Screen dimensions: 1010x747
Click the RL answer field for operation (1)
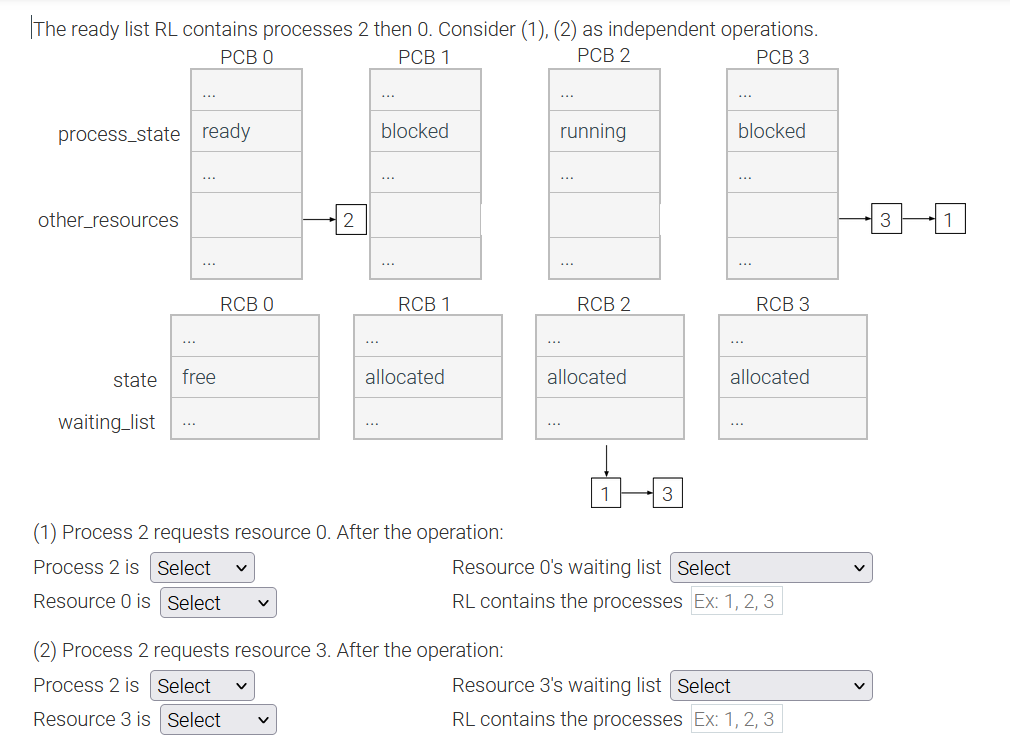click(x=735, y=601)
